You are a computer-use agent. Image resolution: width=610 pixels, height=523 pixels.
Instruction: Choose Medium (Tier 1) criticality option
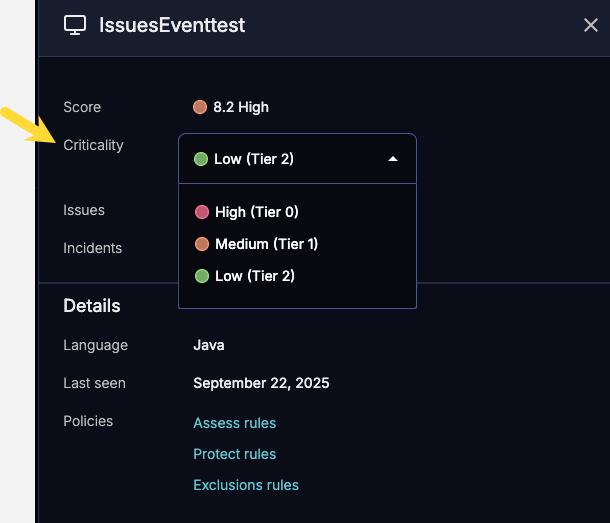266,244
